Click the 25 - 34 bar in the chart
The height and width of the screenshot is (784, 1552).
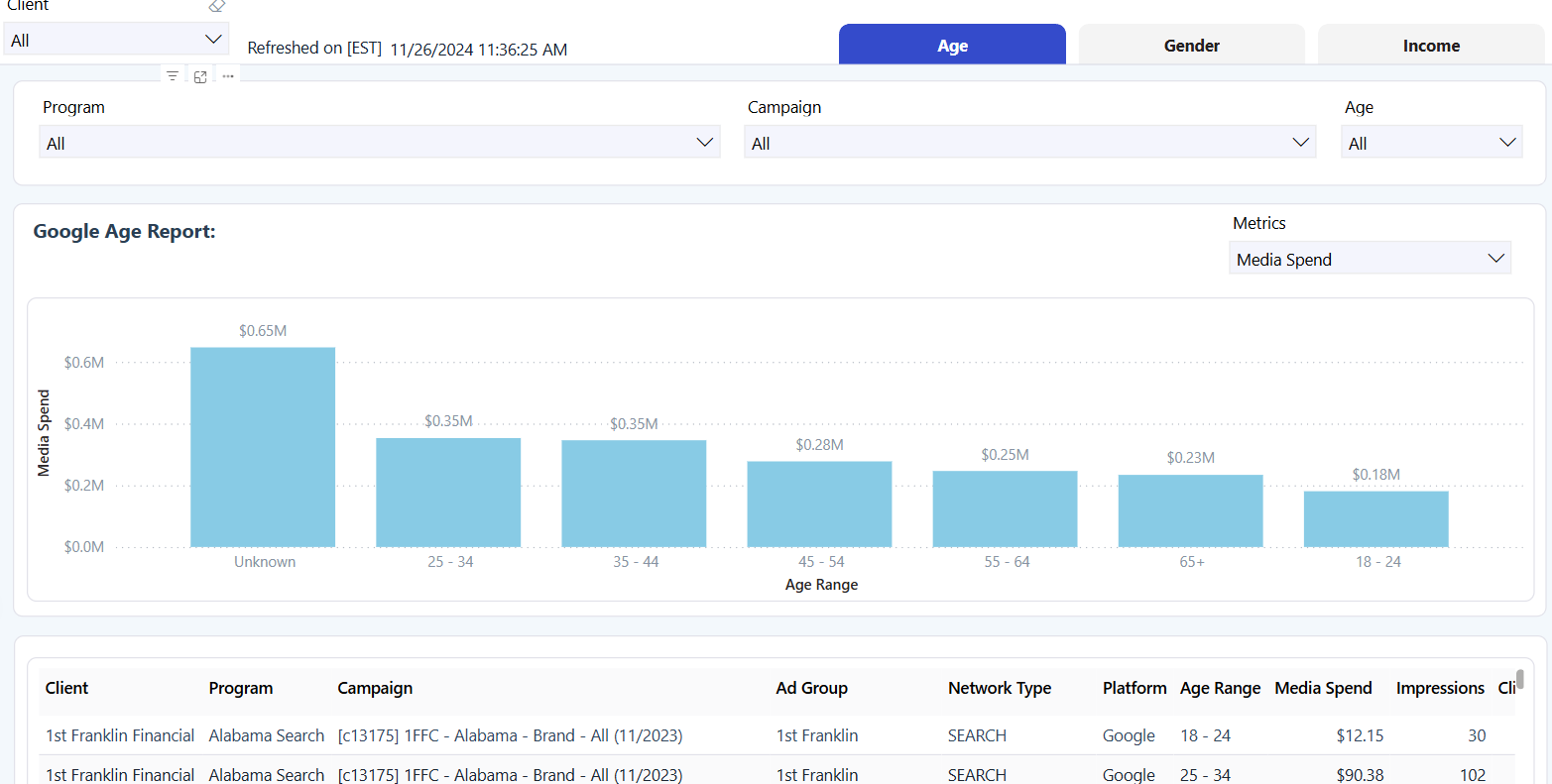[448, 493]
